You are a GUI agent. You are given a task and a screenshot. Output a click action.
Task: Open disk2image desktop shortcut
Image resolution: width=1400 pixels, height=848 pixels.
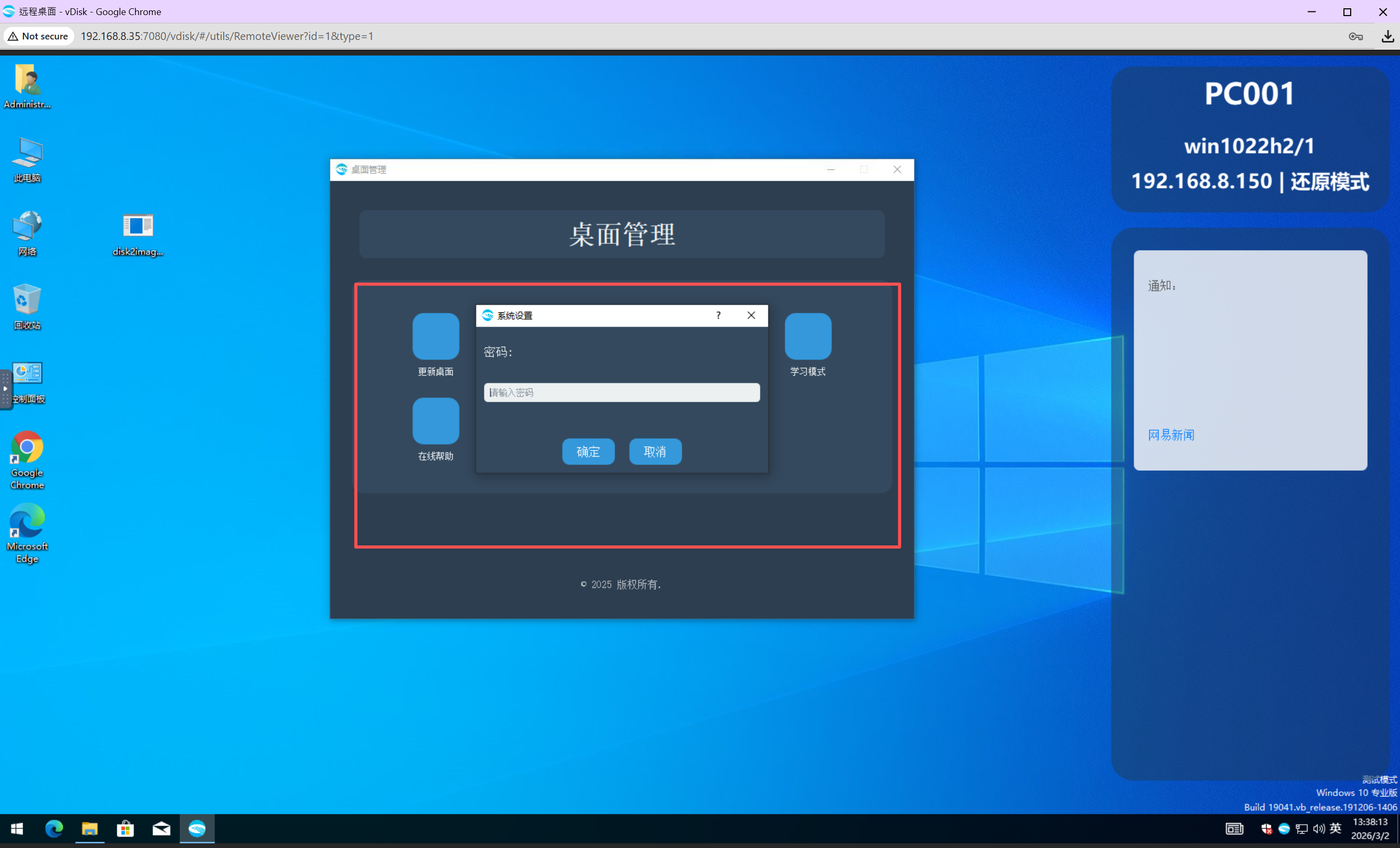138,226
